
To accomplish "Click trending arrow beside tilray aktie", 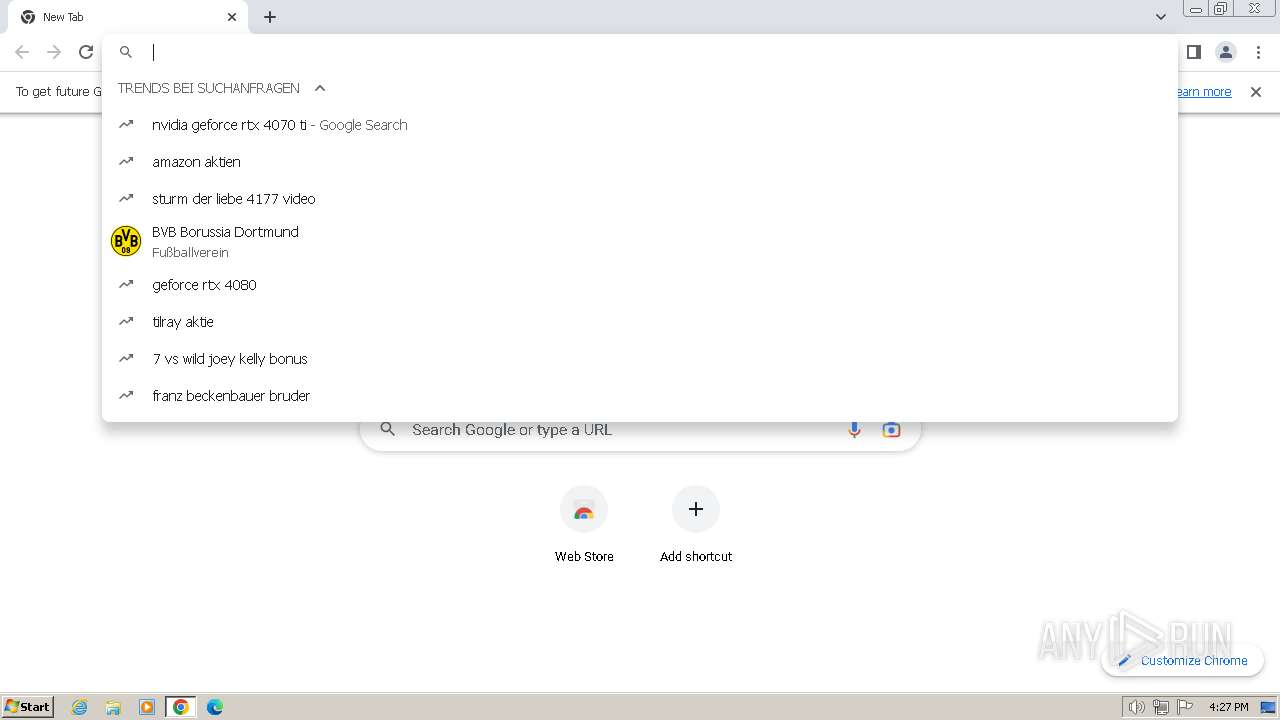I will click(x=126, y=321).
